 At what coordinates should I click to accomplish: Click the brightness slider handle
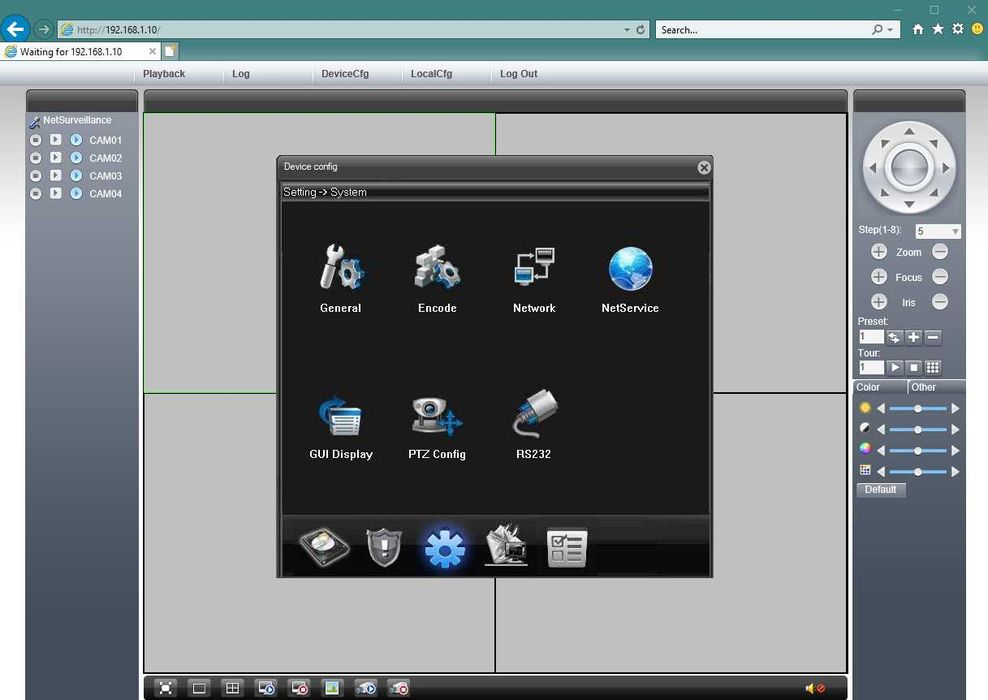click(x=918, y=409)
